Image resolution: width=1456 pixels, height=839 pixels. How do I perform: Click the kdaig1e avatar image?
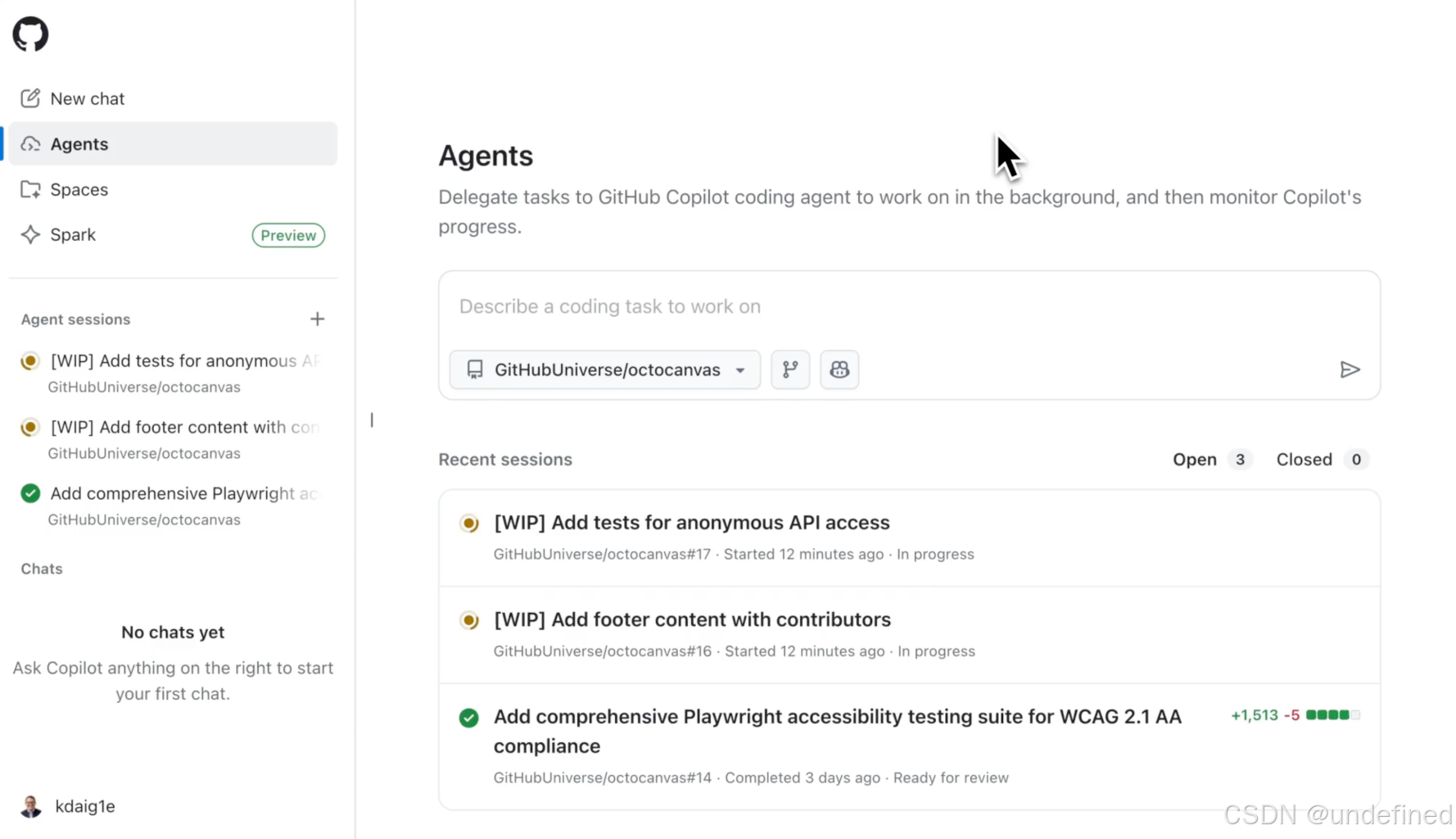31,806
